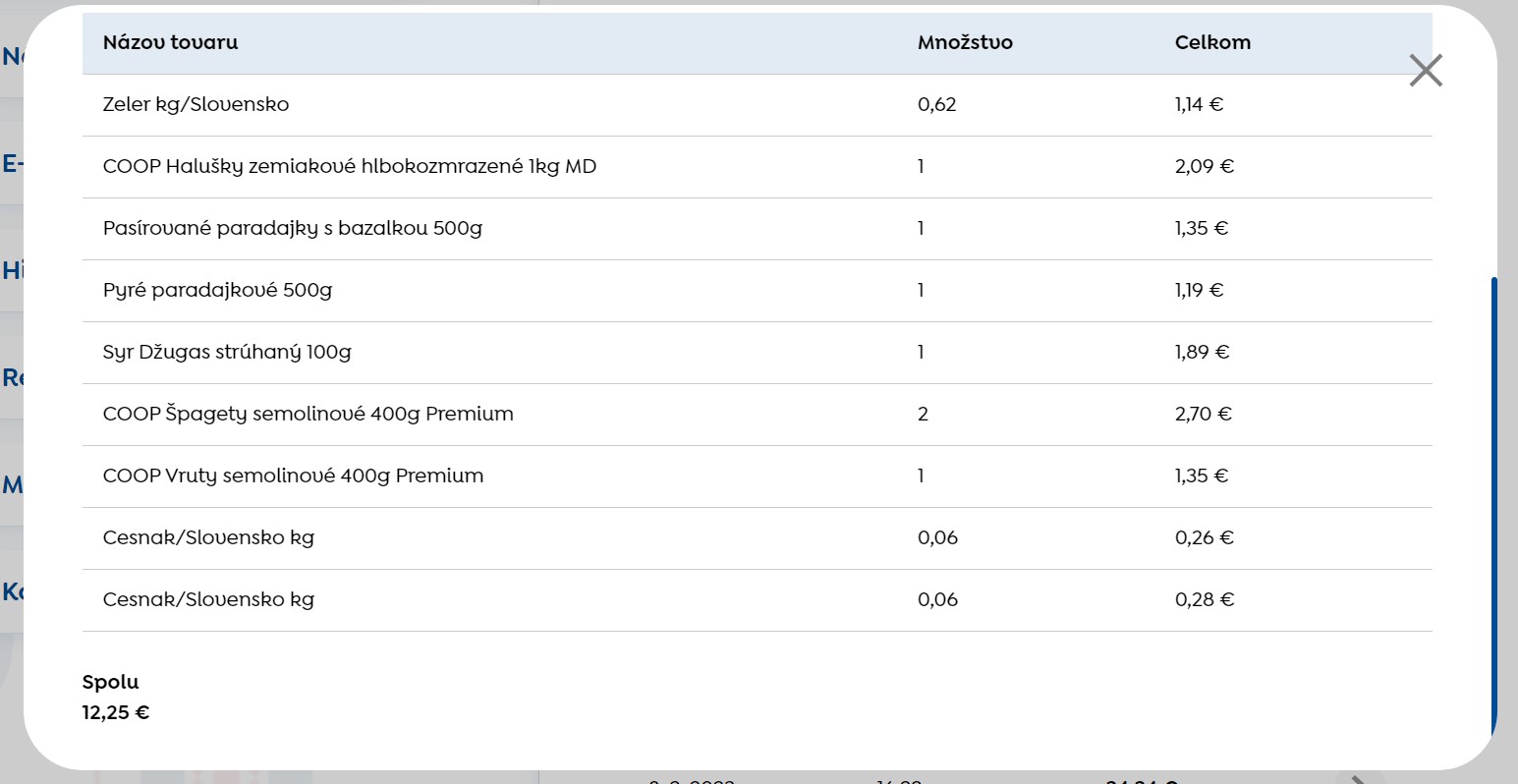Click the Názov tovaru column header
1518x784 pixels.
(171, 42)
